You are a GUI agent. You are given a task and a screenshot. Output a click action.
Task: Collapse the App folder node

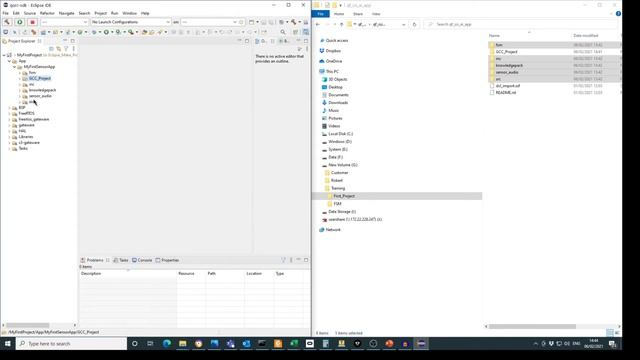[9, 61]
